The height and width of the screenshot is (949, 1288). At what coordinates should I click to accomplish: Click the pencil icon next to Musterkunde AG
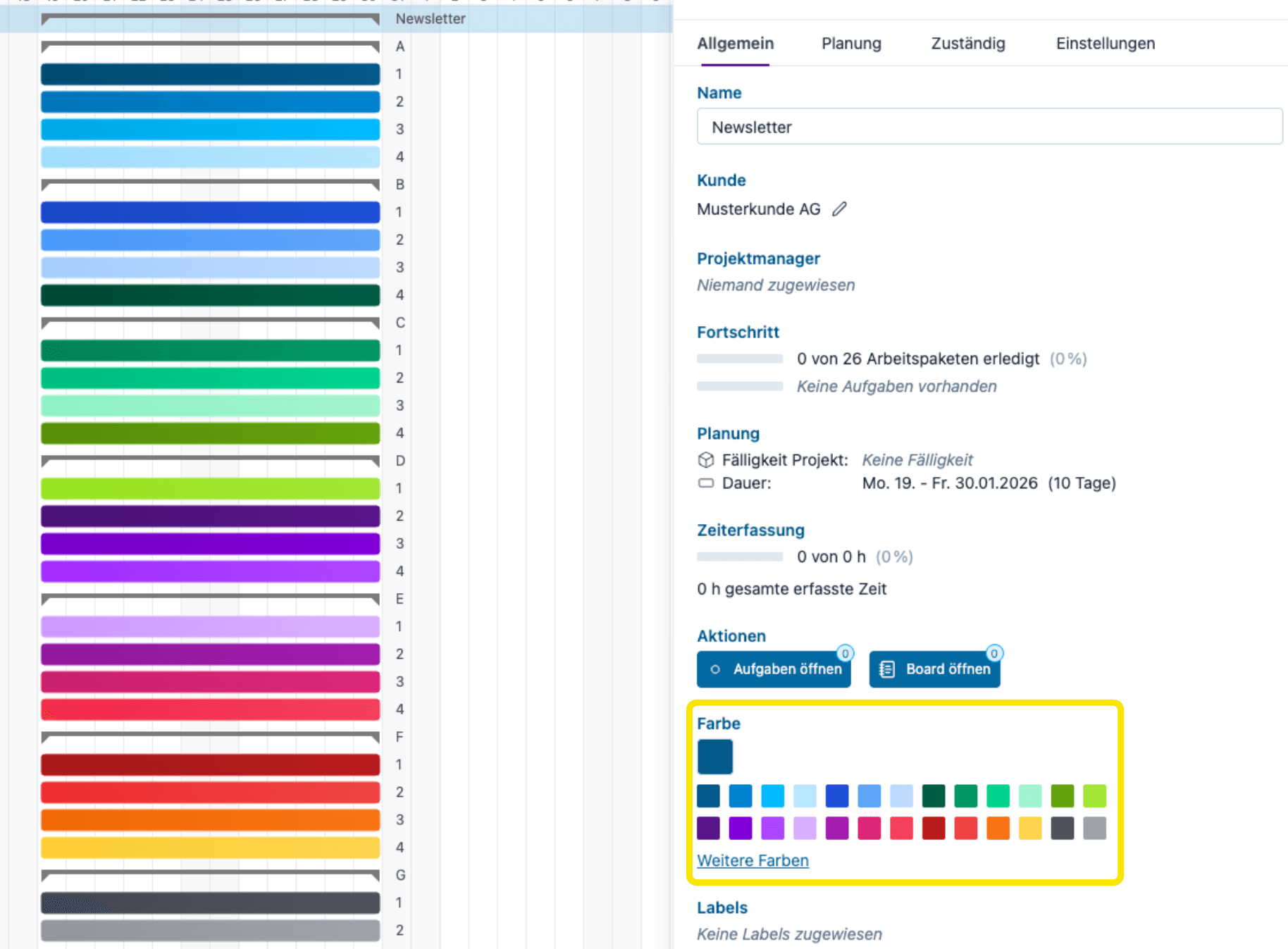tap(839, 209)
